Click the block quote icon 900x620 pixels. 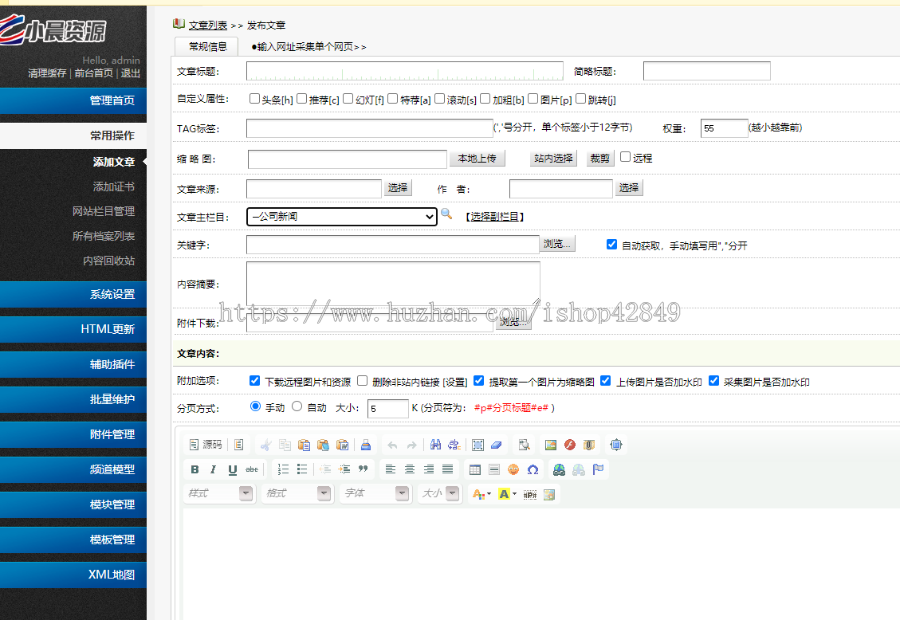[x=363, y=470]
